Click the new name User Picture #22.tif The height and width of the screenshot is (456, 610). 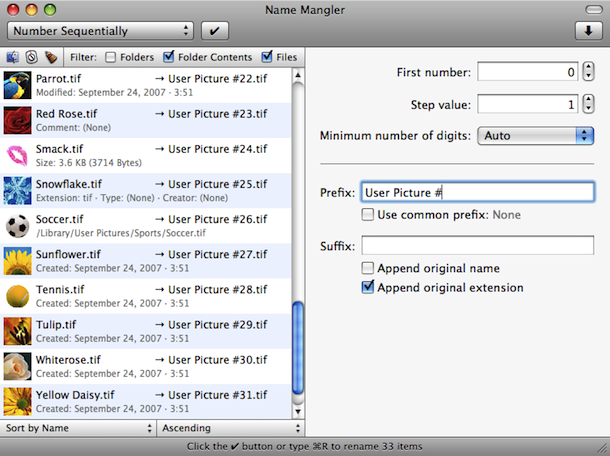pos(217,79)
